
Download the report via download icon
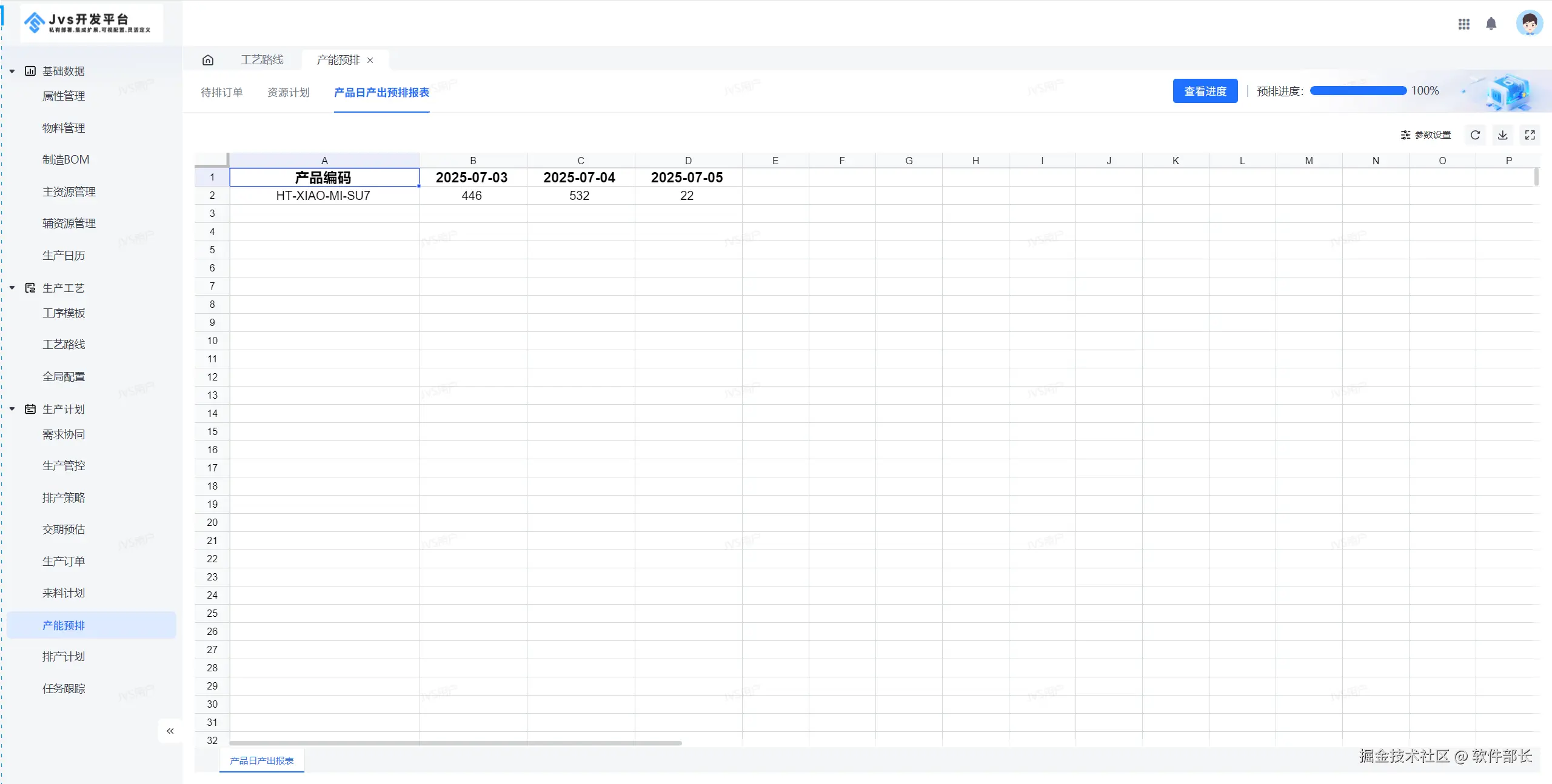1502,135
